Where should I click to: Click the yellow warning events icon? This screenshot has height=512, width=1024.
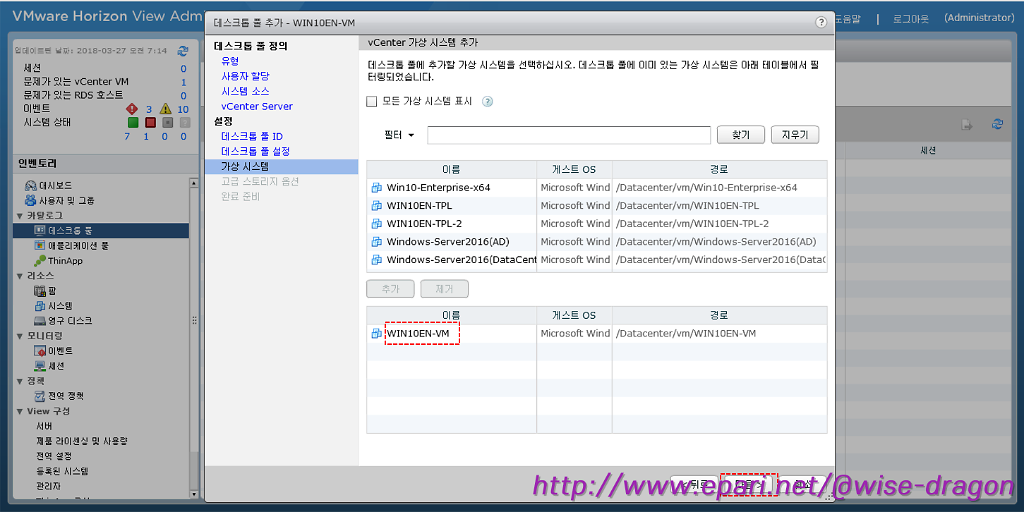pos(166,109)
